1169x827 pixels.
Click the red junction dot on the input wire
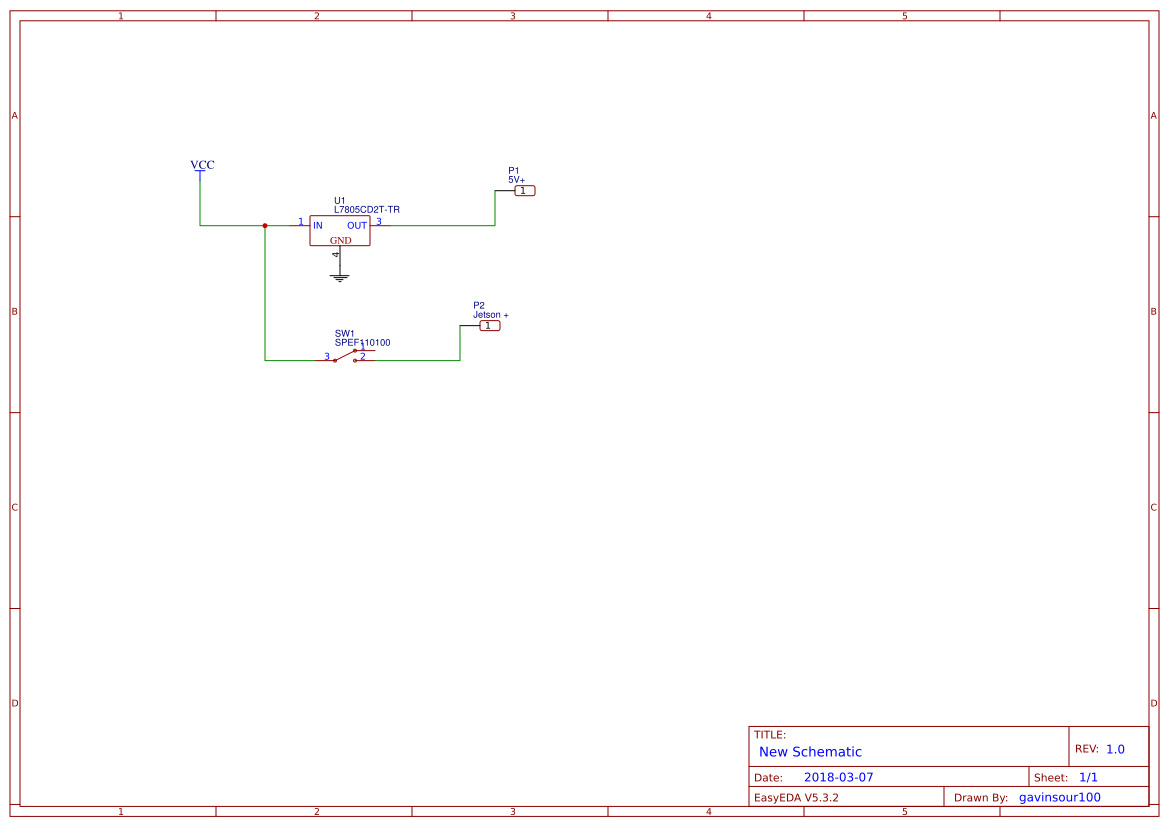(x=265, y=225)
